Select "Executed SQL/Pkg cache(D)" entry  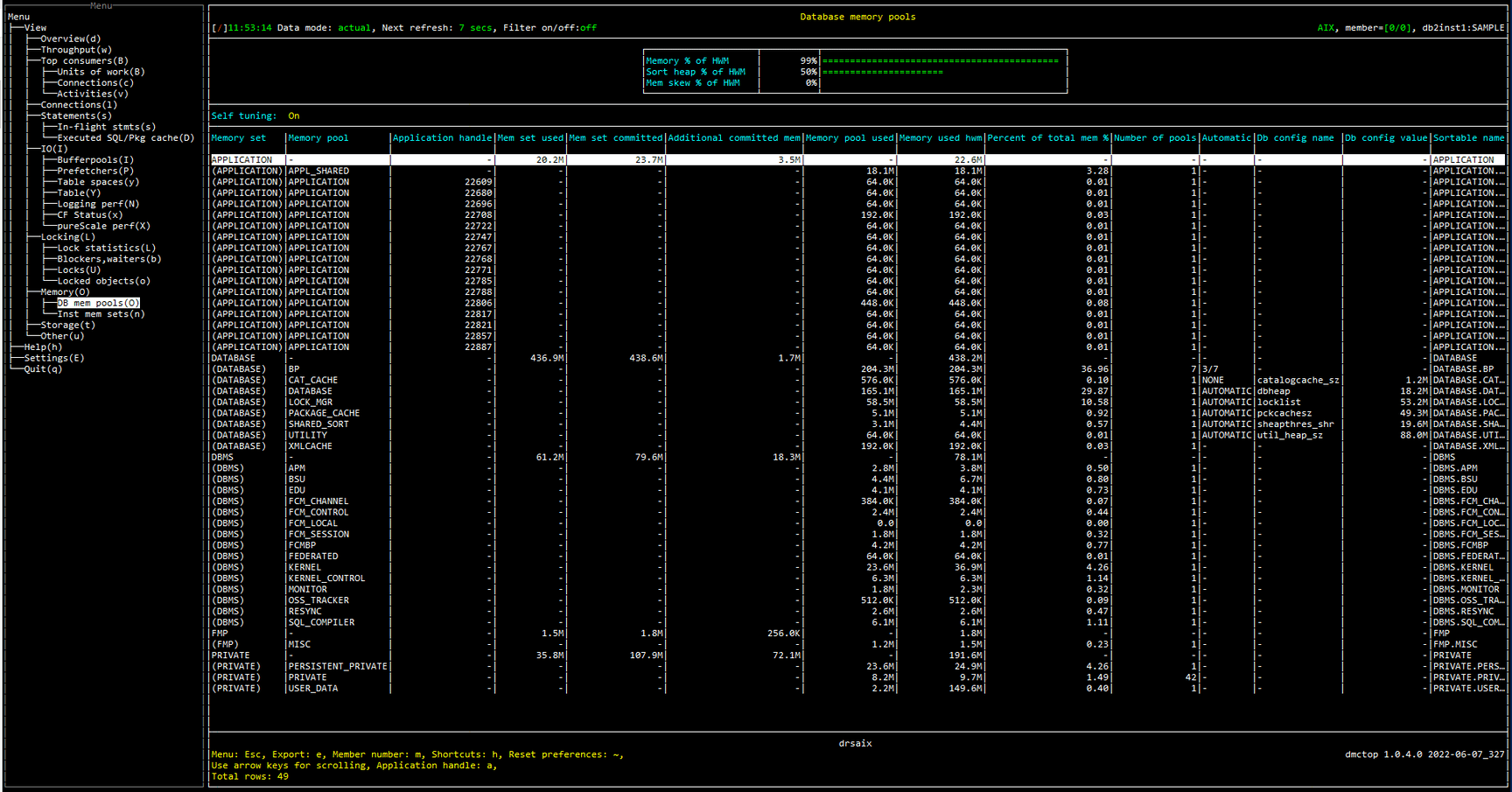coord(123,137)
